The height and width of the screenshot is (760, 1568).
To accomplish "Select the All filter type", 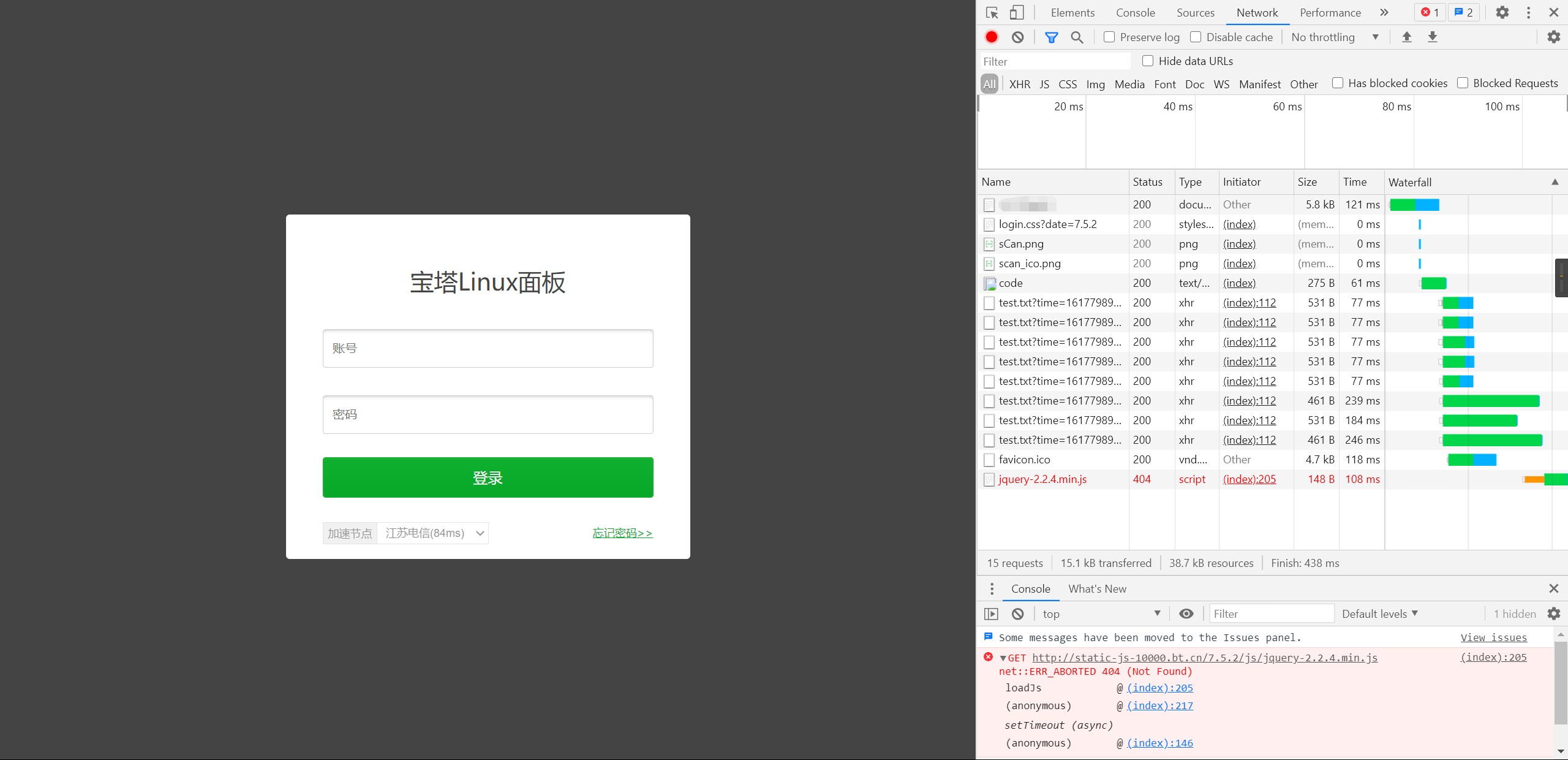I will tap(990, 84).
